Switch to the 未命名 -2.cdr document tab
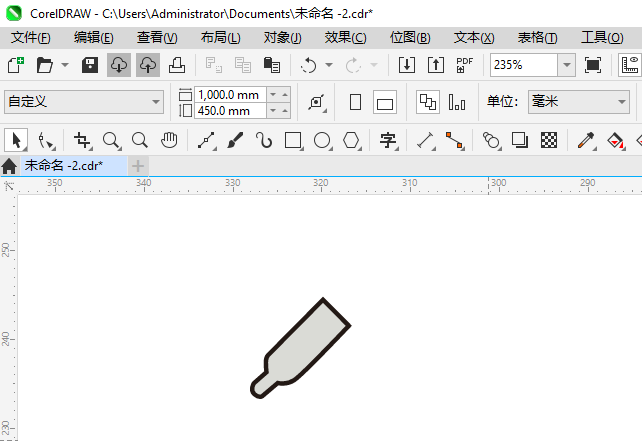The height and width of the screenshot is (441, 642). pos(73,166)
